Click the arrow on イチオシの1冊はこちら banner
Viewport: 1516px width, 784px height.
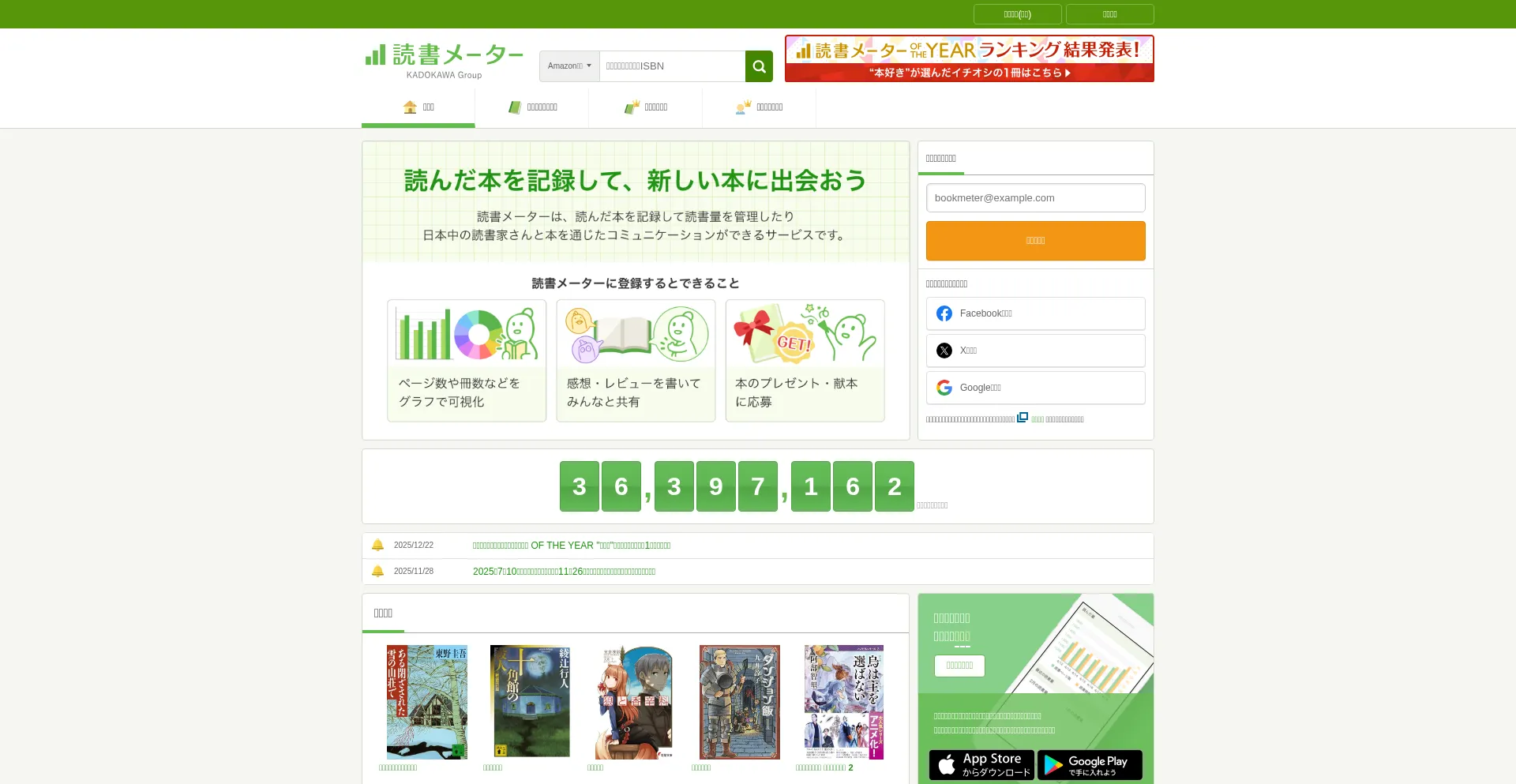[1068, 73]
